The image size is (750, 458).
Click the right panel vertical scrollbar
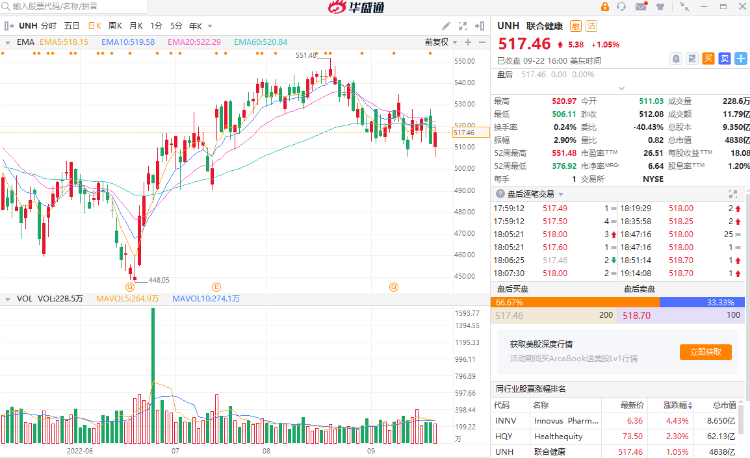(748, 296)
